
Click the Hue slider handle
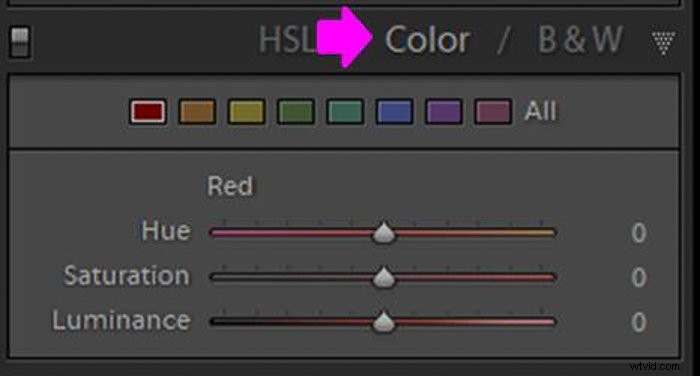(383, 232)
